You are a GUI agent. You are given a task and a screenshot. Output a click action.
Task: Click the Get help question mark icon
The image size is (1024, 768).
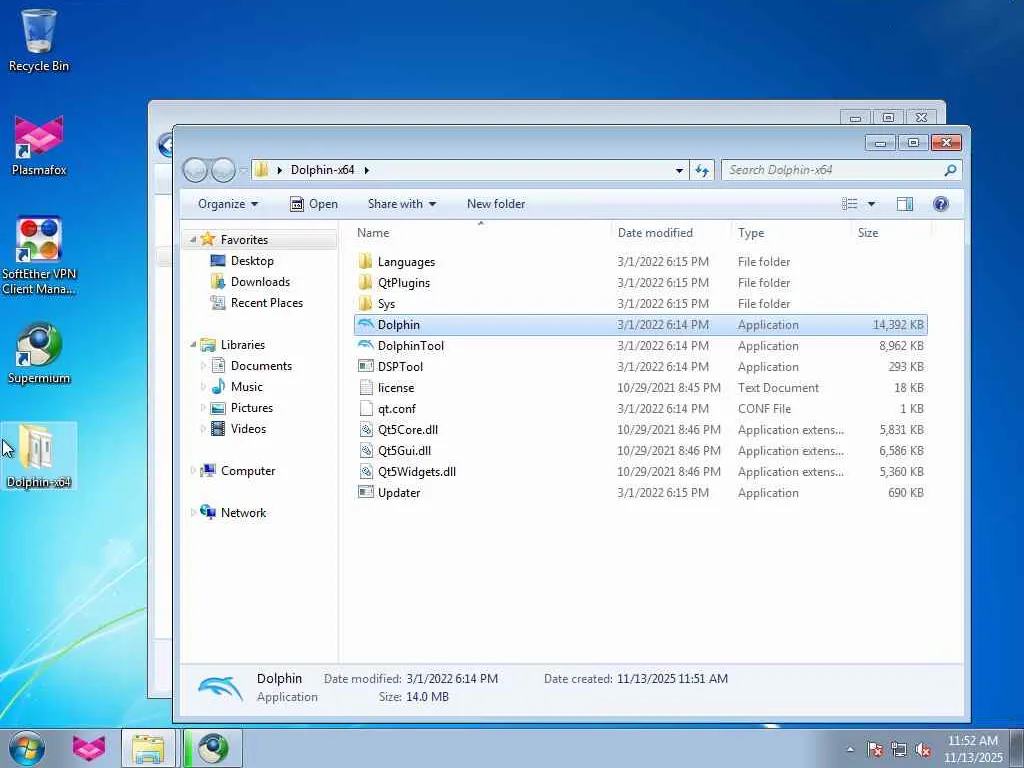point(940,204)
